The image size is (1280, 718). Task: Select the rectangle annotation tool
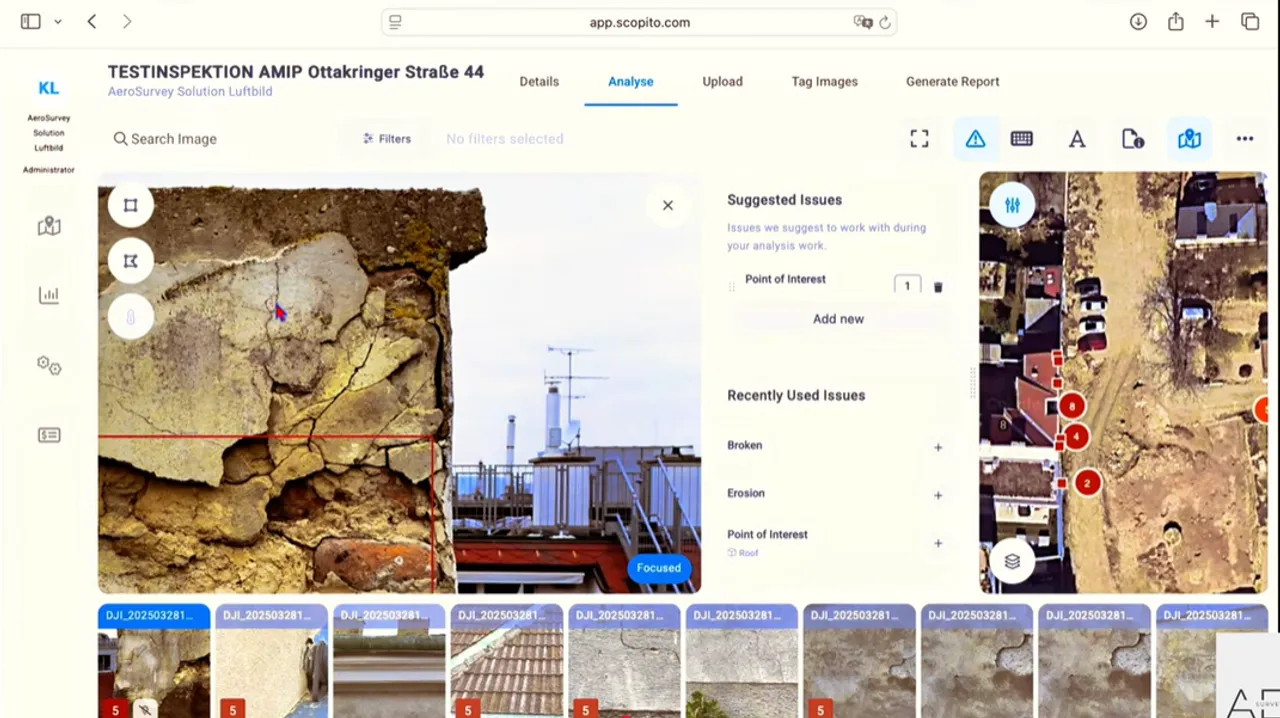130,205
